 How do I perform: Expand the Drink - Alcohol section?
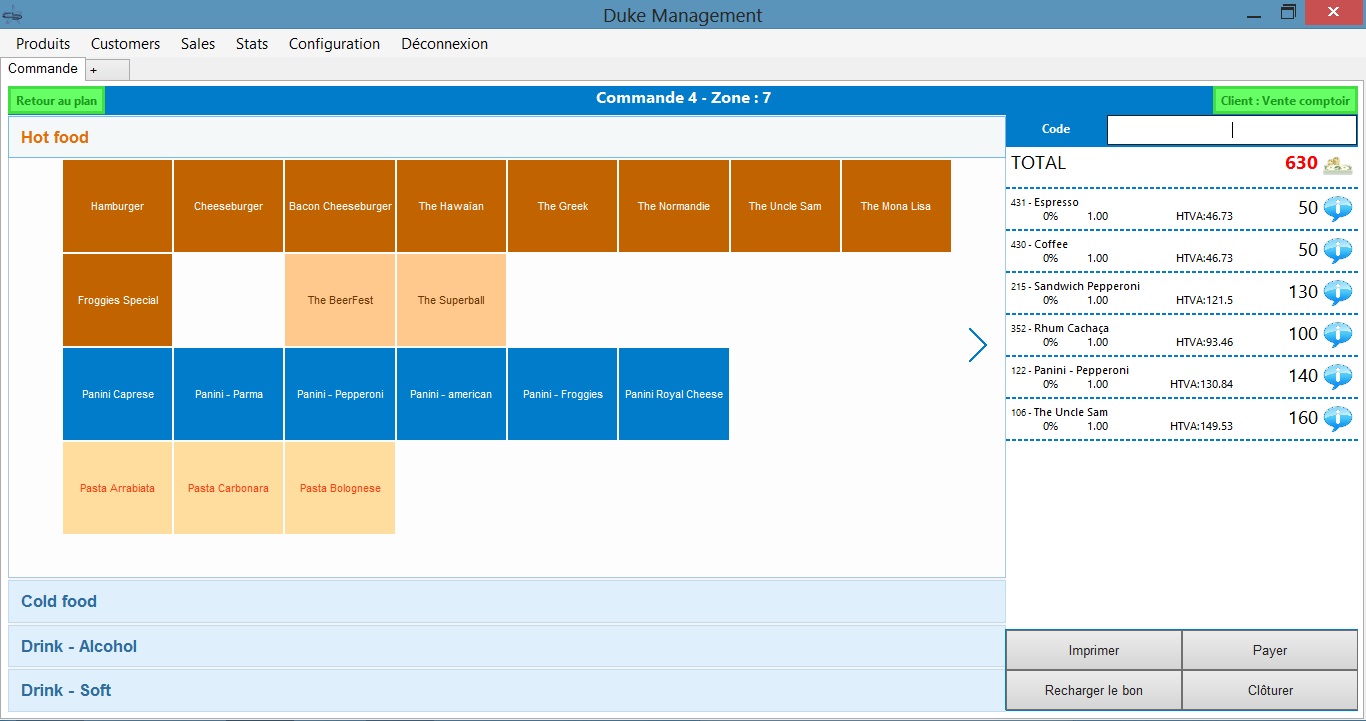click(506, 646)
